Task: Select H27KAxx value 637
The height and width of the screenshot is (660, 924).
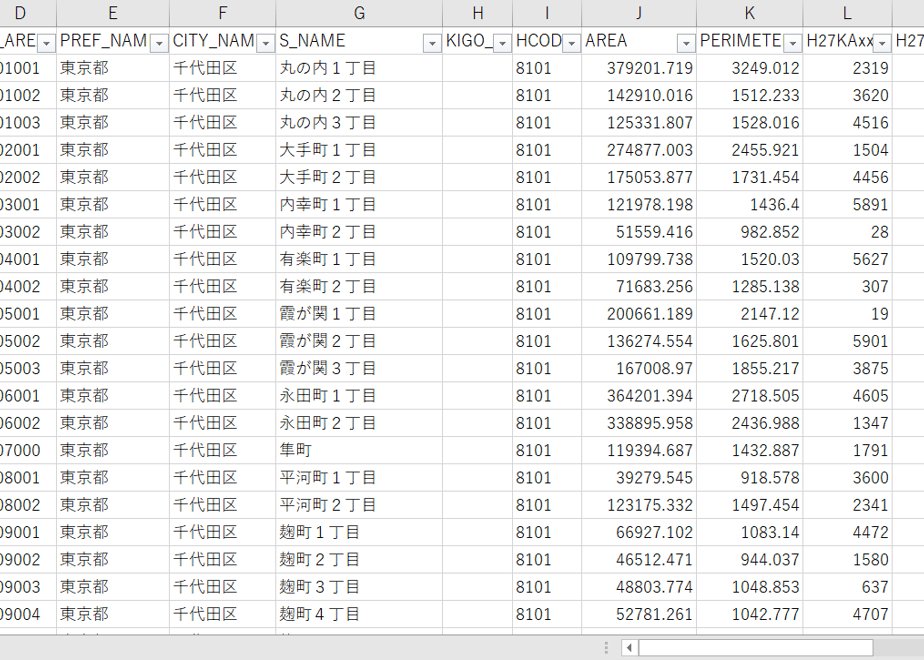Action: click(847, 587)
